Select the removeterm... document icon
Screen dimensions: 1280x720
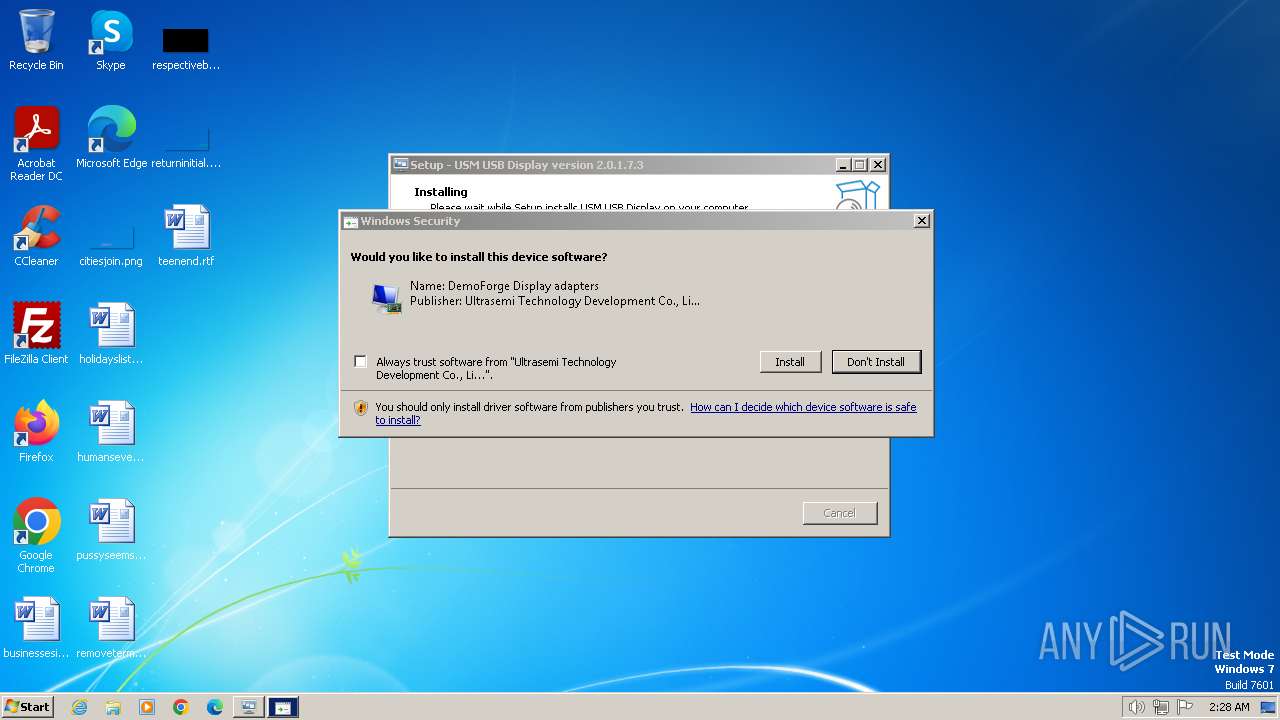coord(111,627)
